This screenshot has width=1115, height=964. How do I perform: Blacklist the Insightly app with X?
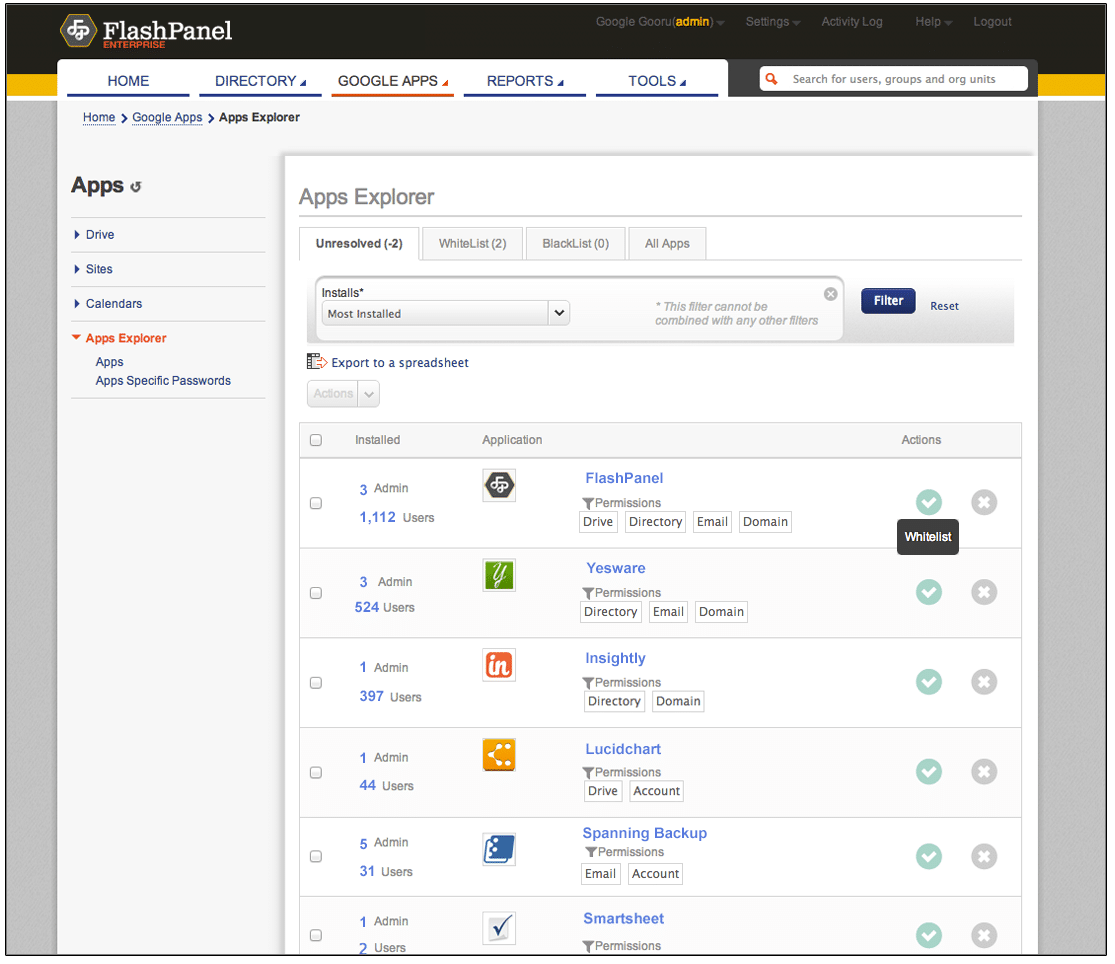click(x=984, y=682)
